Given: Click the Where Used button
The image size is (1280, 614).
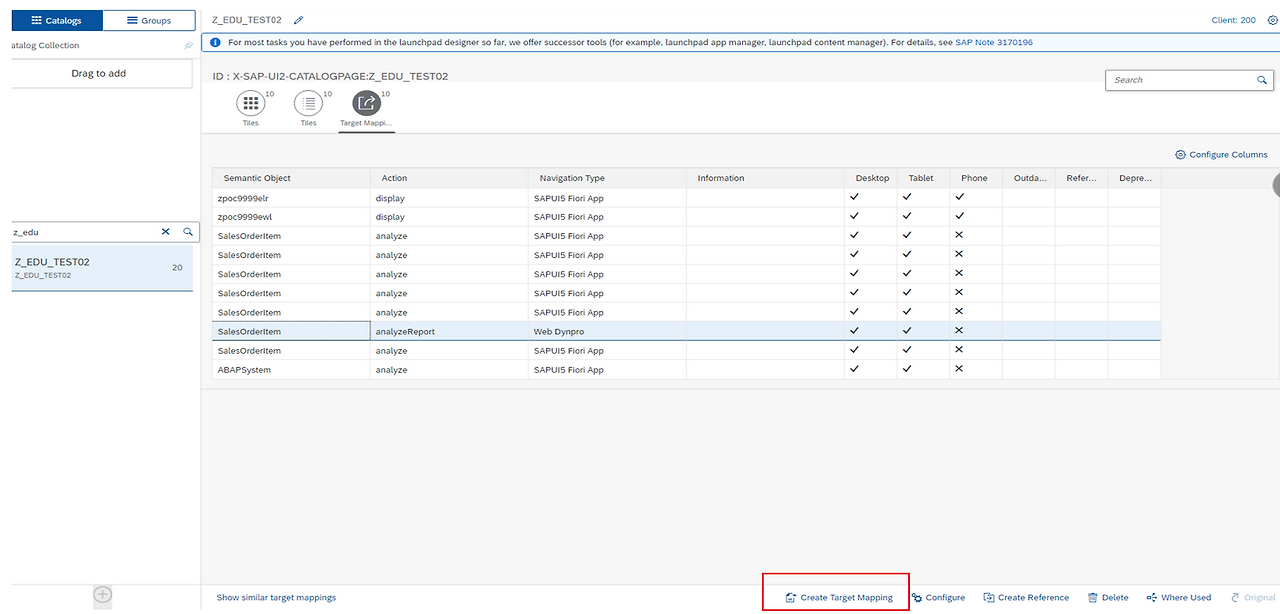Looking at the screenshot, I should click(x=1179, y=598).
